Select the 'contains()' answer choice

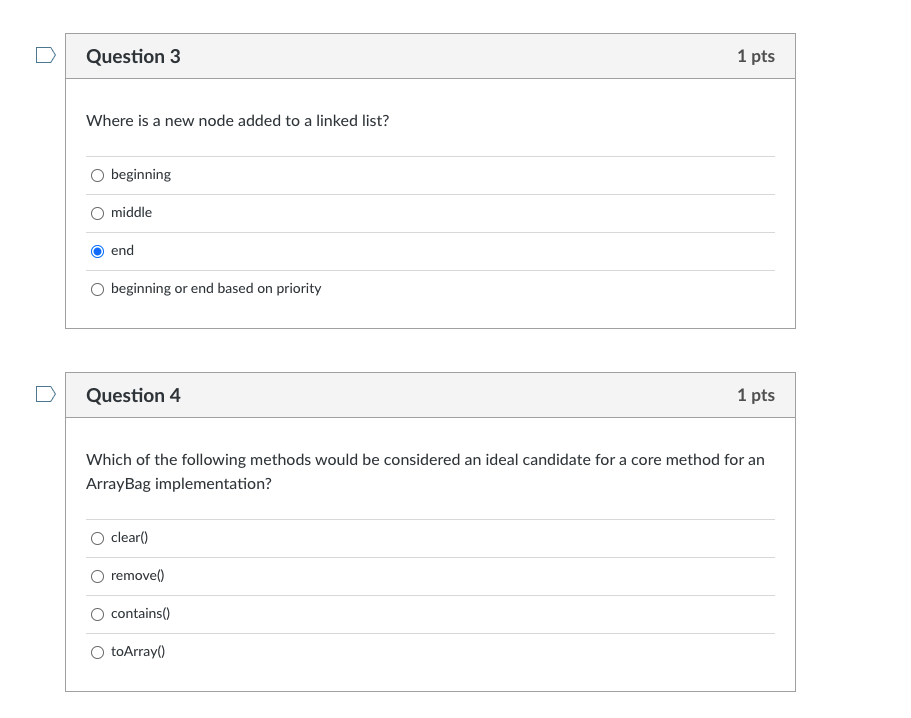coord(97,614)
